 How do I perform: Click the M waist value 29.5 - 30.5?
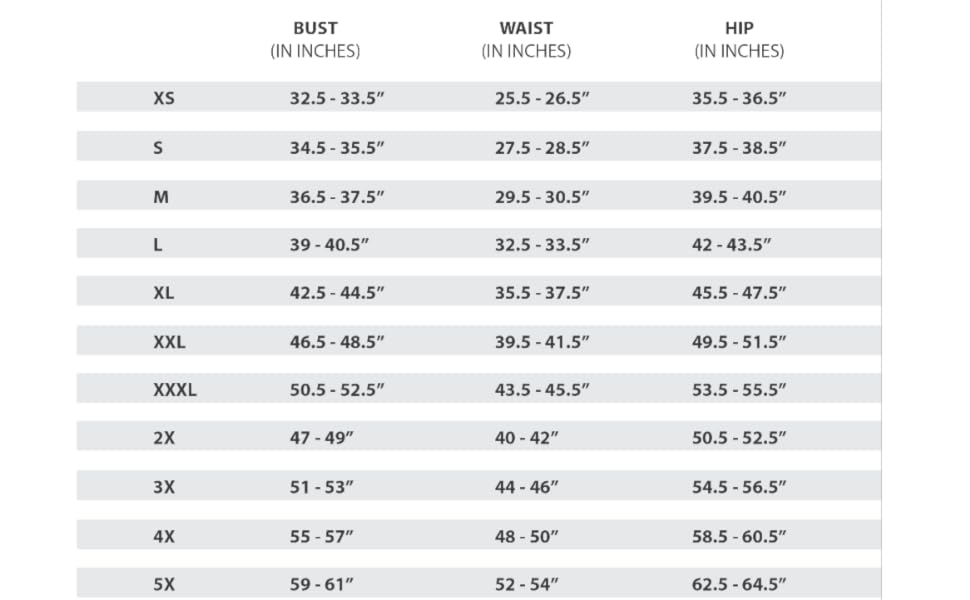pos(542,197)
